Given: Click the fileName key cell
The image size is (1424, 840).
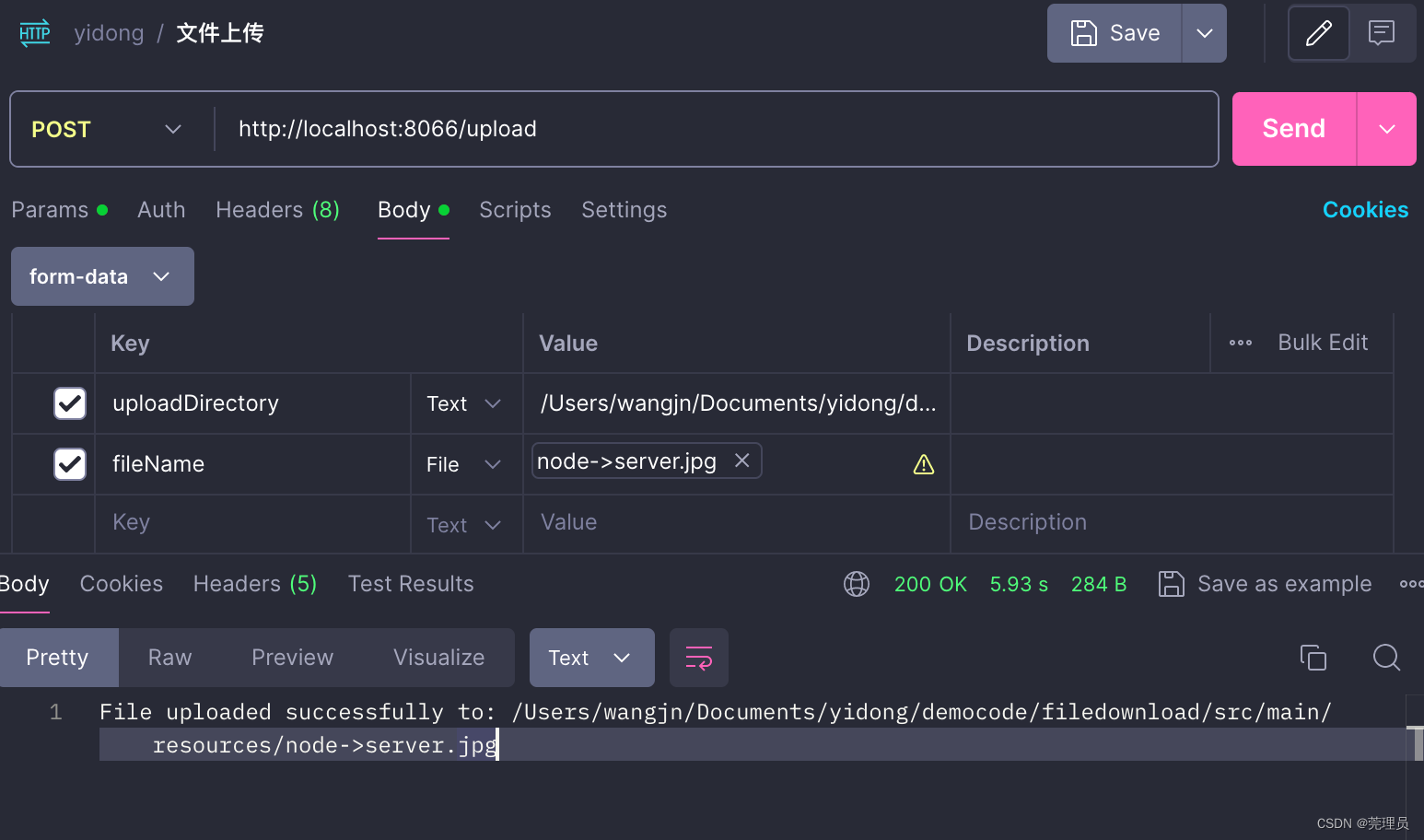Looking at the screenshot, I should pyautogui.click(x=253, y=464).
